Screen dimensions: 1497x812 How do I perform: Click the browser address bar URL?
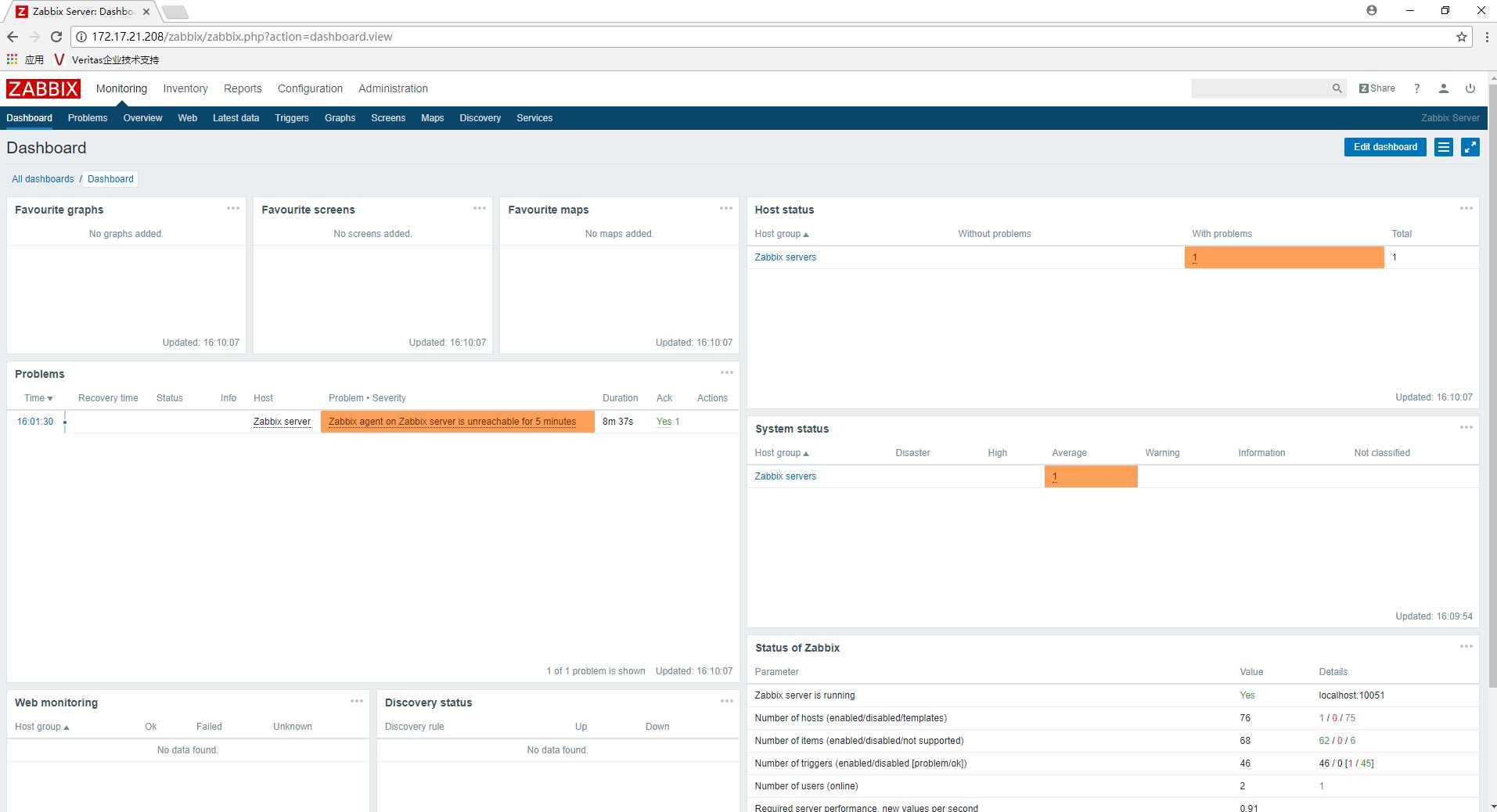[x=242, y=37]
